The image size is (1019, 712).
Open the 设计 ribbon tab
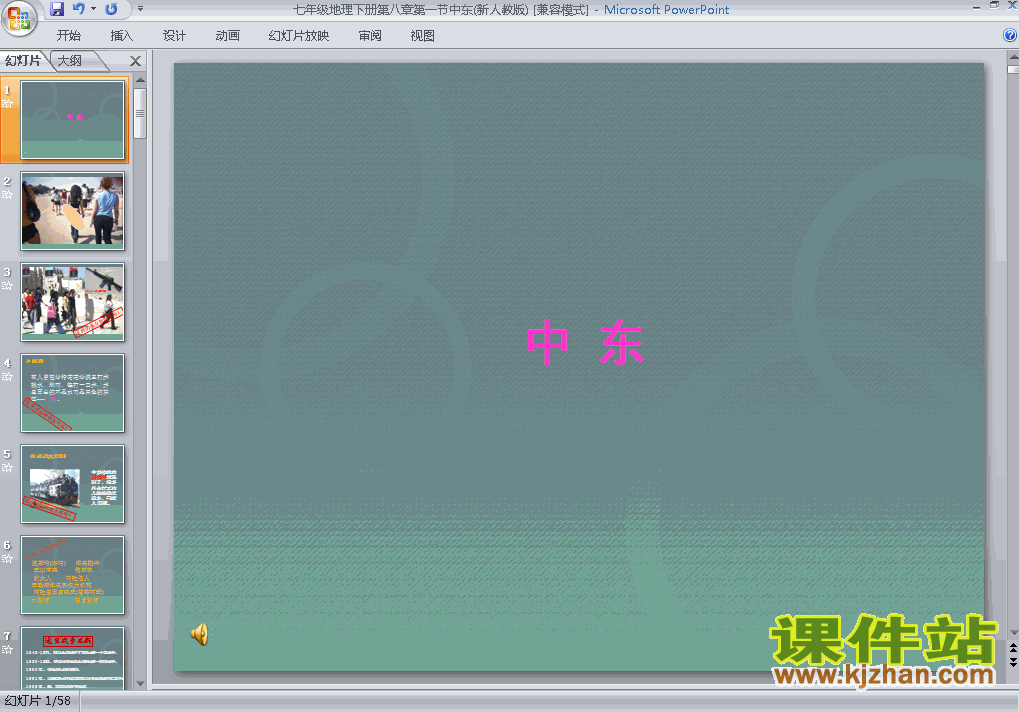[x=174, y=36]
